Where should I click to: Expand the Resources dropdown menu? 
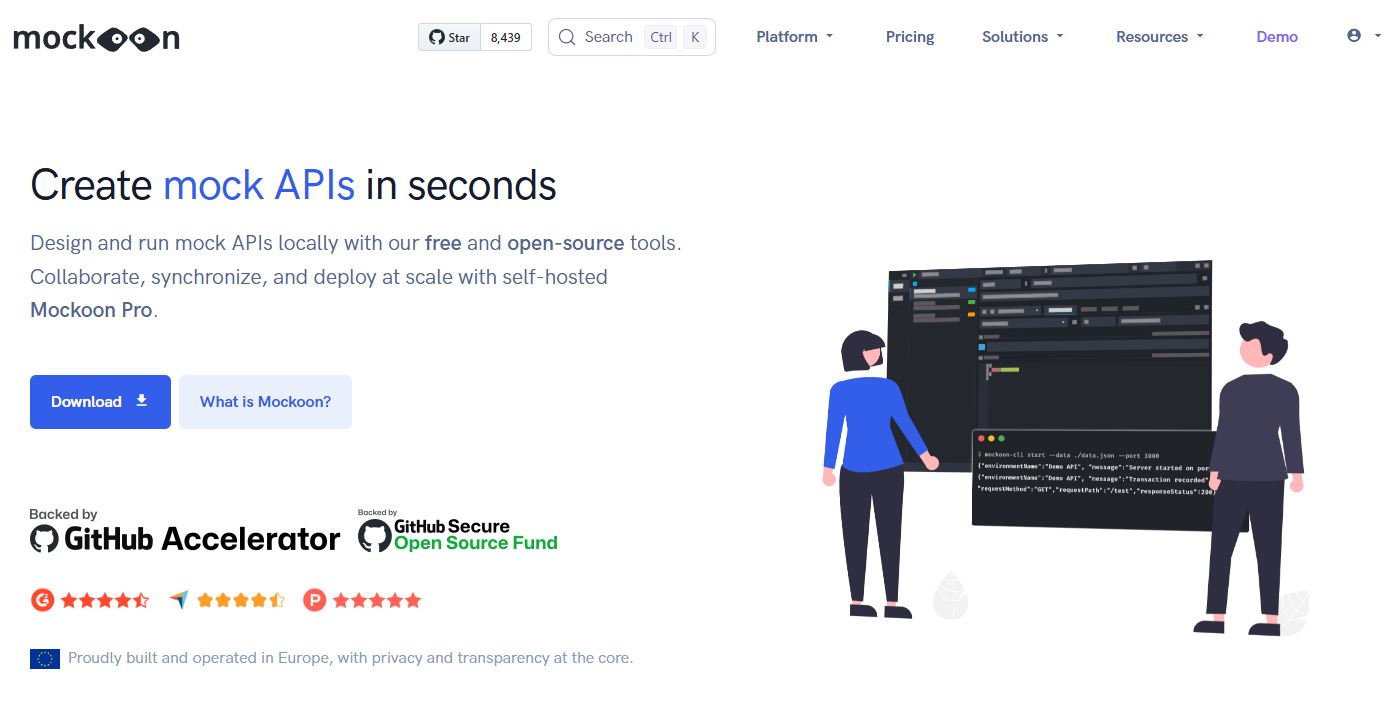pyautogui.click(x=1160, y=37)
